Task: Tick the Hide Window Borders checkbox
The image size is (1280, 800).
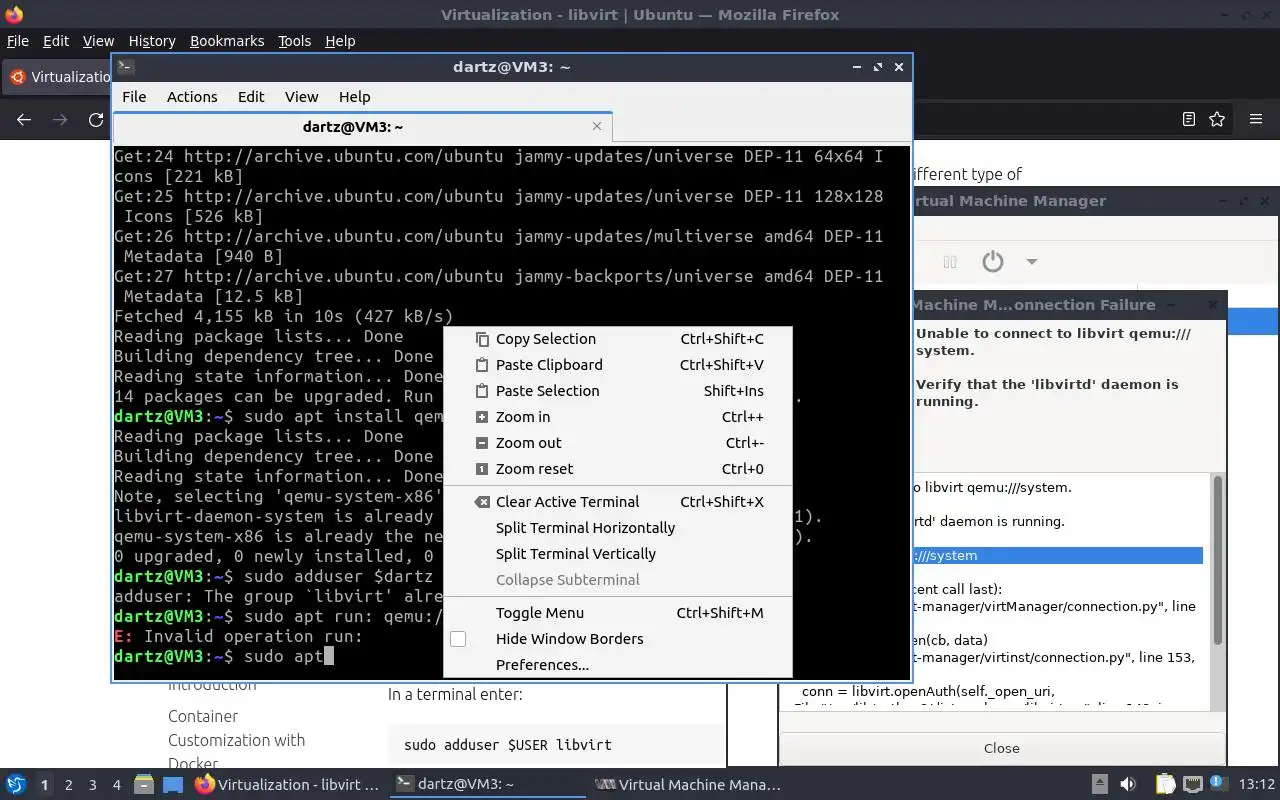Action: pyautogui.click(x=458, y=639)
